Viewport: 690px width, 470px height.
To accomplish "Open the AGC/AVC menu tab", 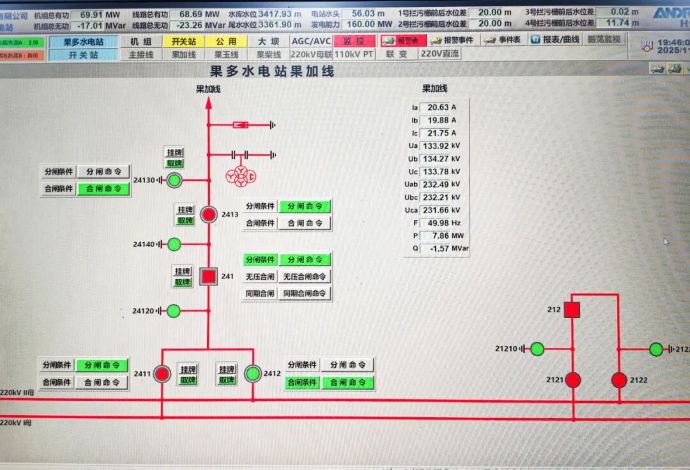I will tap(310, 41).
